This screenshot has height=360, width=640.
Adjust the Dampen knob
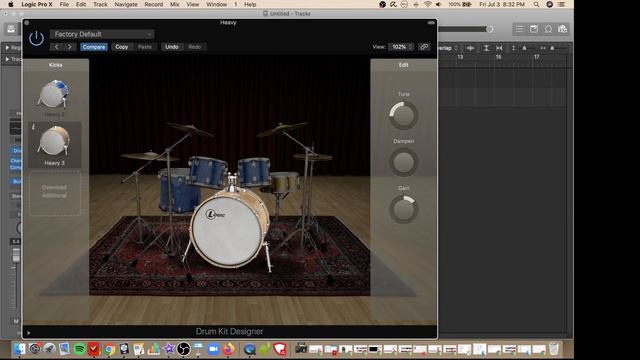(x=404, y=162)
